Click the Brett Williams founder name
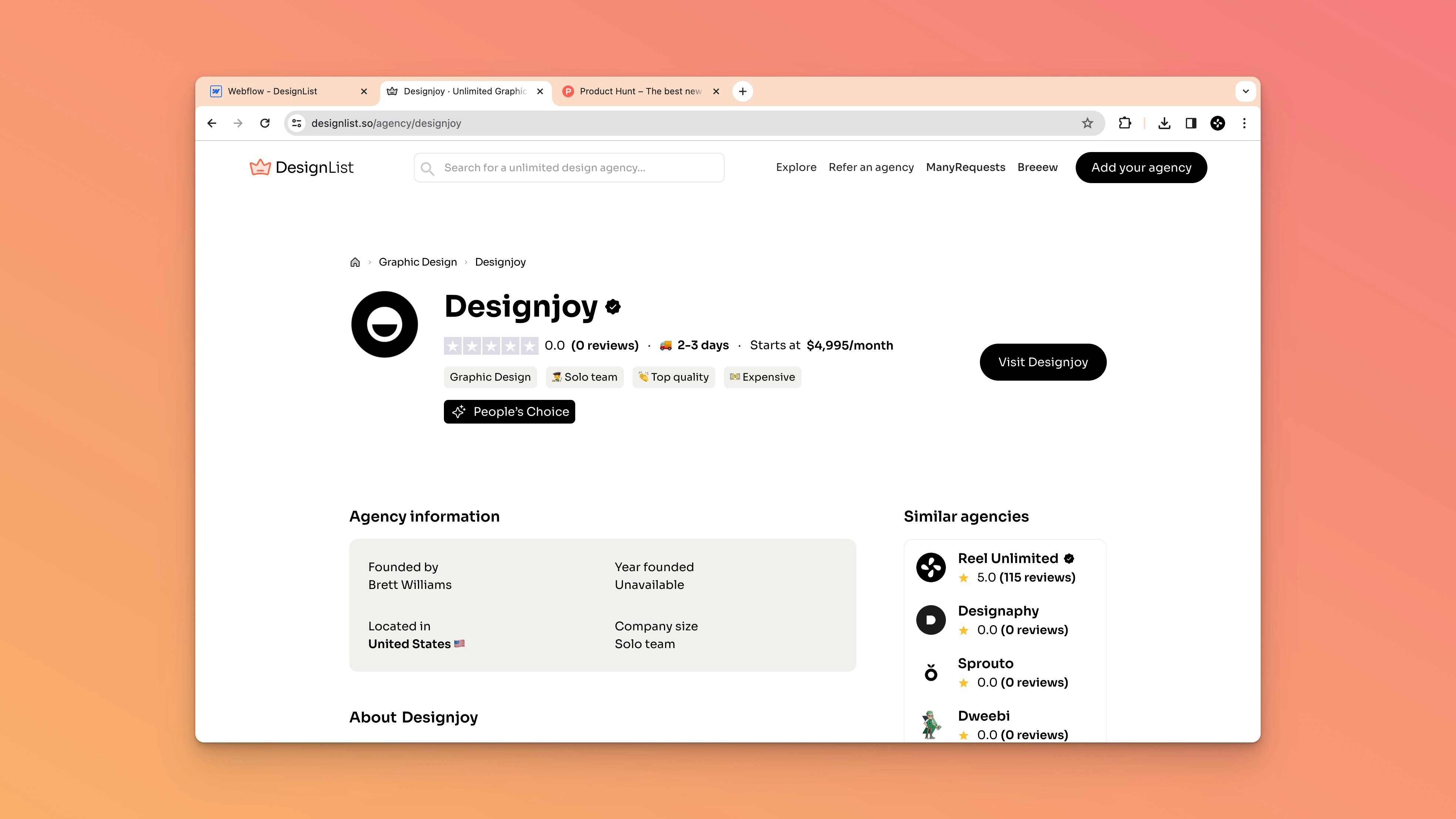 410,585
